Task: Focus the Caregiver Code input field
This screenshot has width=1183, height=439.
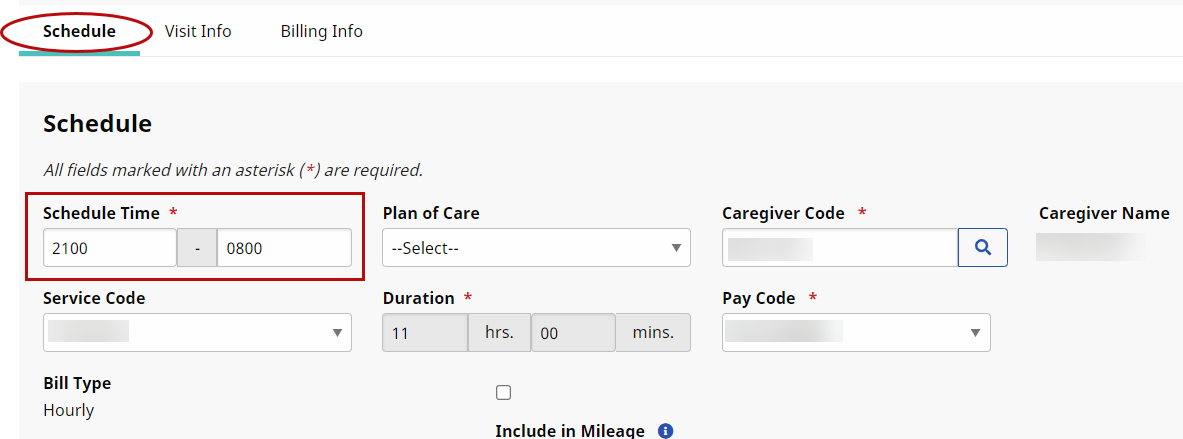Action: pyautogui.click(x=840, y=248)
